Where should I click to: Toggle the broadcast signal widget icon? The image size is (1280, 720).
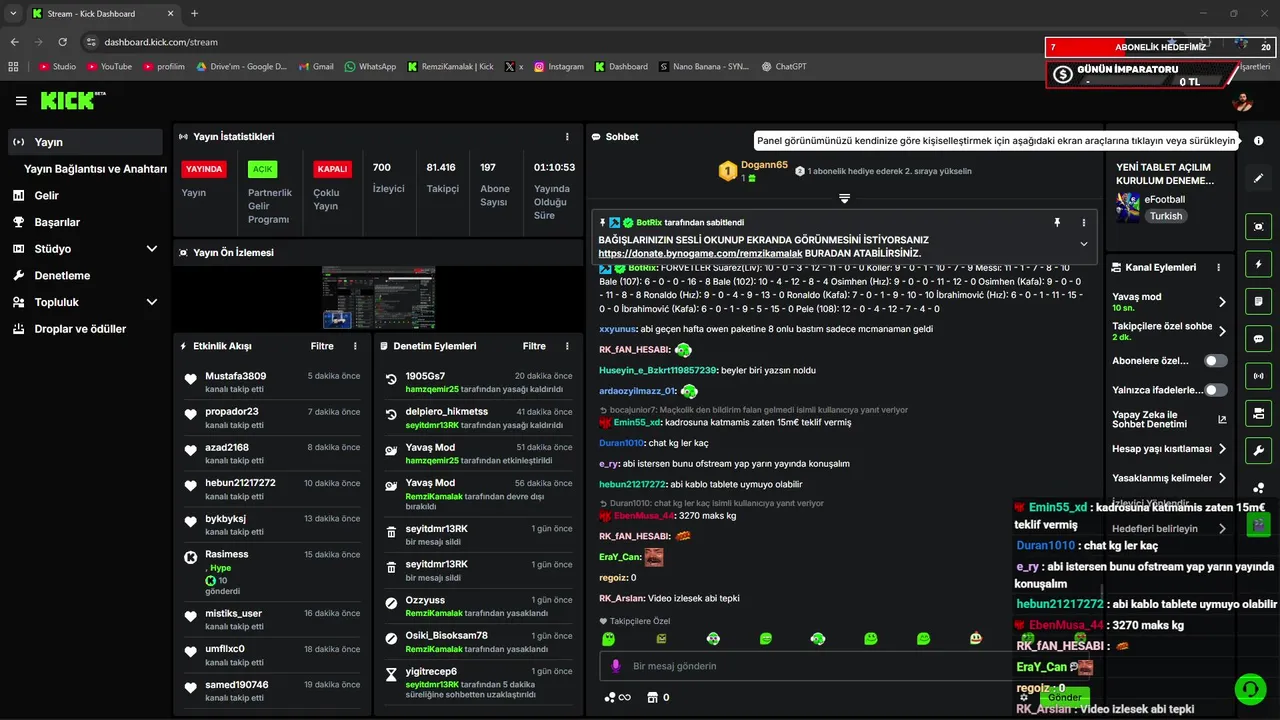click(x=1258, y=376)
